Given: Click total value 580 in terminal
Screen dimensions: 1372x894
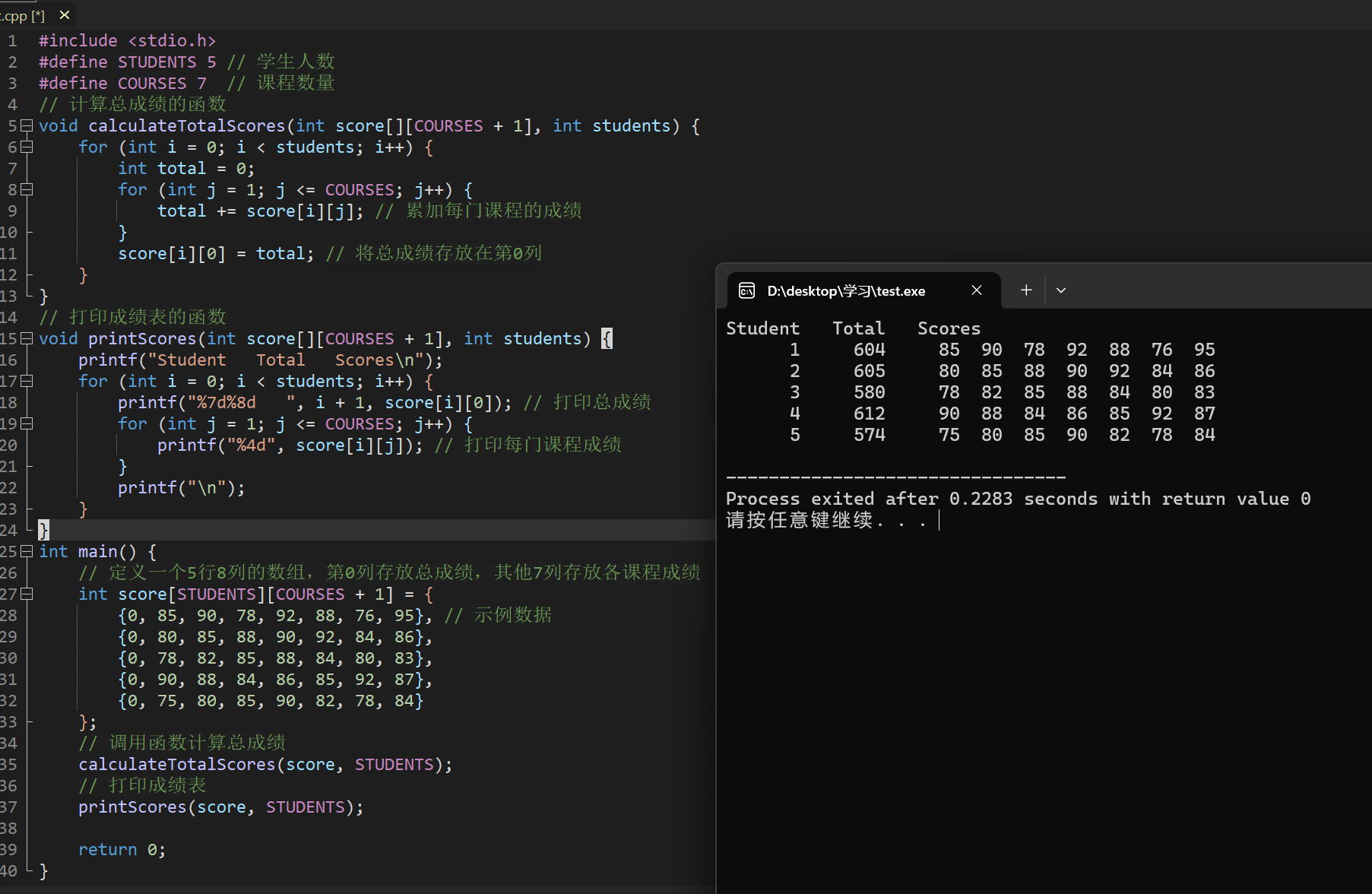Looking at the screenshot, I should coord(870,392).
